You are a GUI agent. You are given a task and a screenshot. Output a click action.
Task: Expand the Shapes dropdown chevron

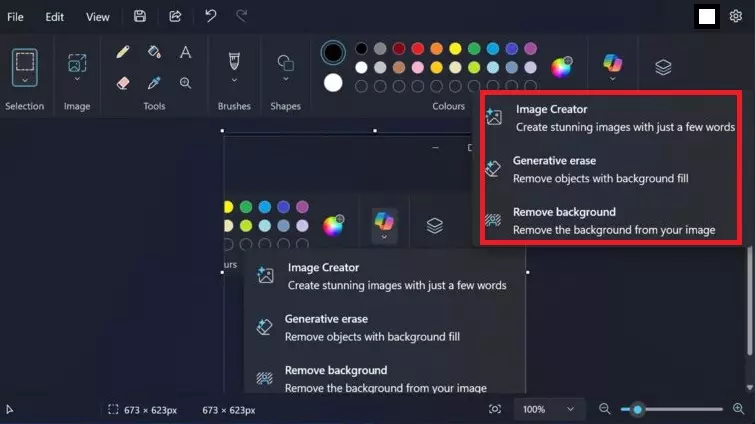tap(286, 79)
